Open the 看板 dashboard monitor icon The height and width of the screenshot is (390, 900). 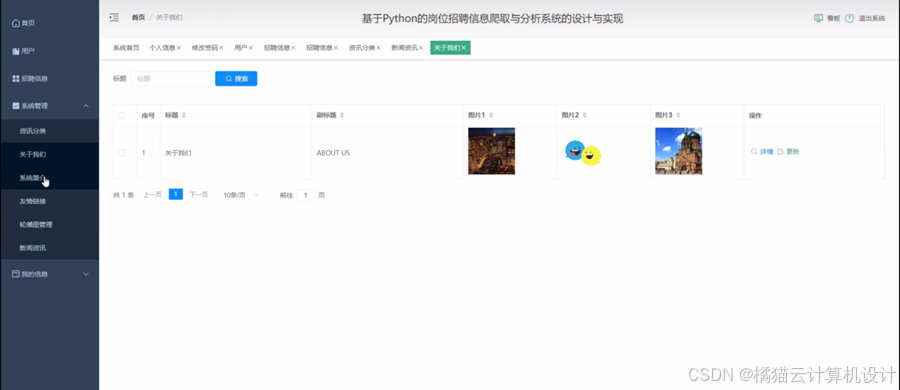(x=818, y=18)
